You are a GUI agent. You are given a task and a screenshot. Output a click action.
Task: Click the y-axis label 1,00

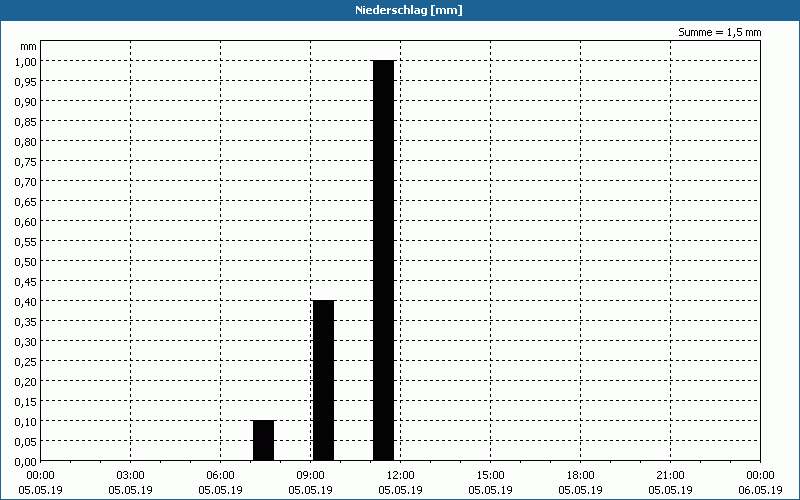click(25, 61)
